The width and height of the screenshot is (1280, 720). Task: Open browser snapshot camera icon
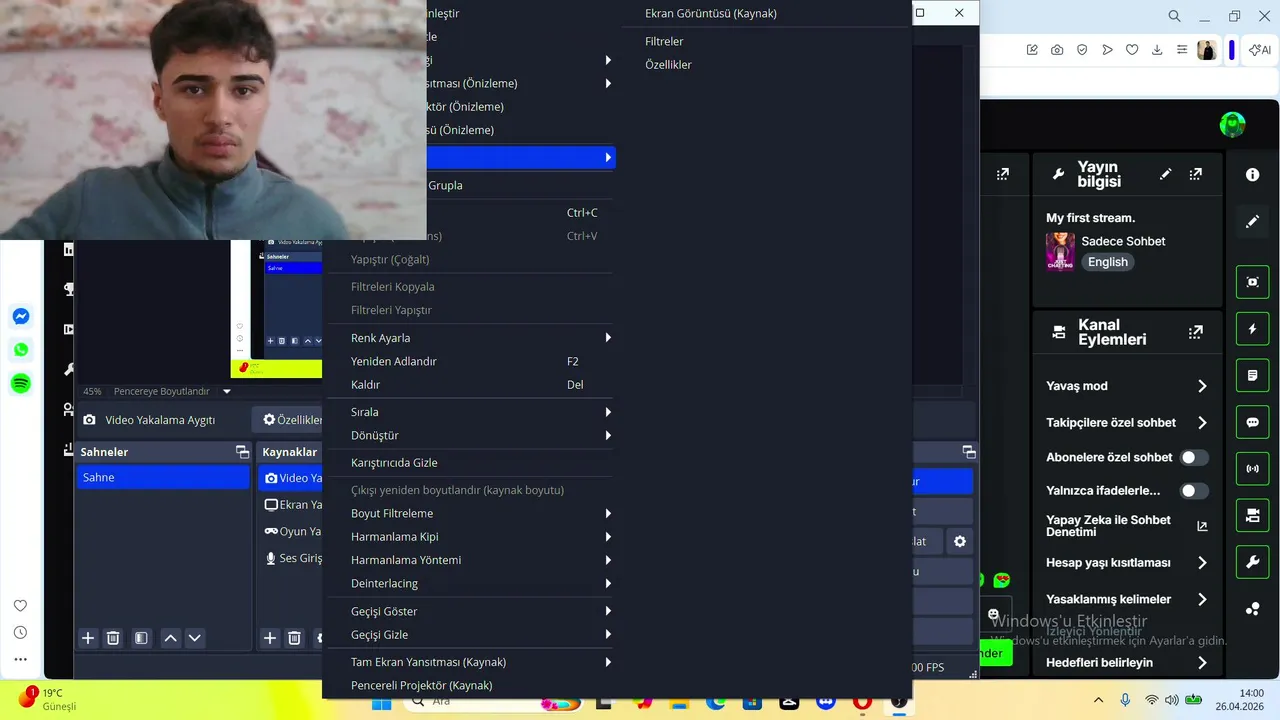(x=1057, y=50)
